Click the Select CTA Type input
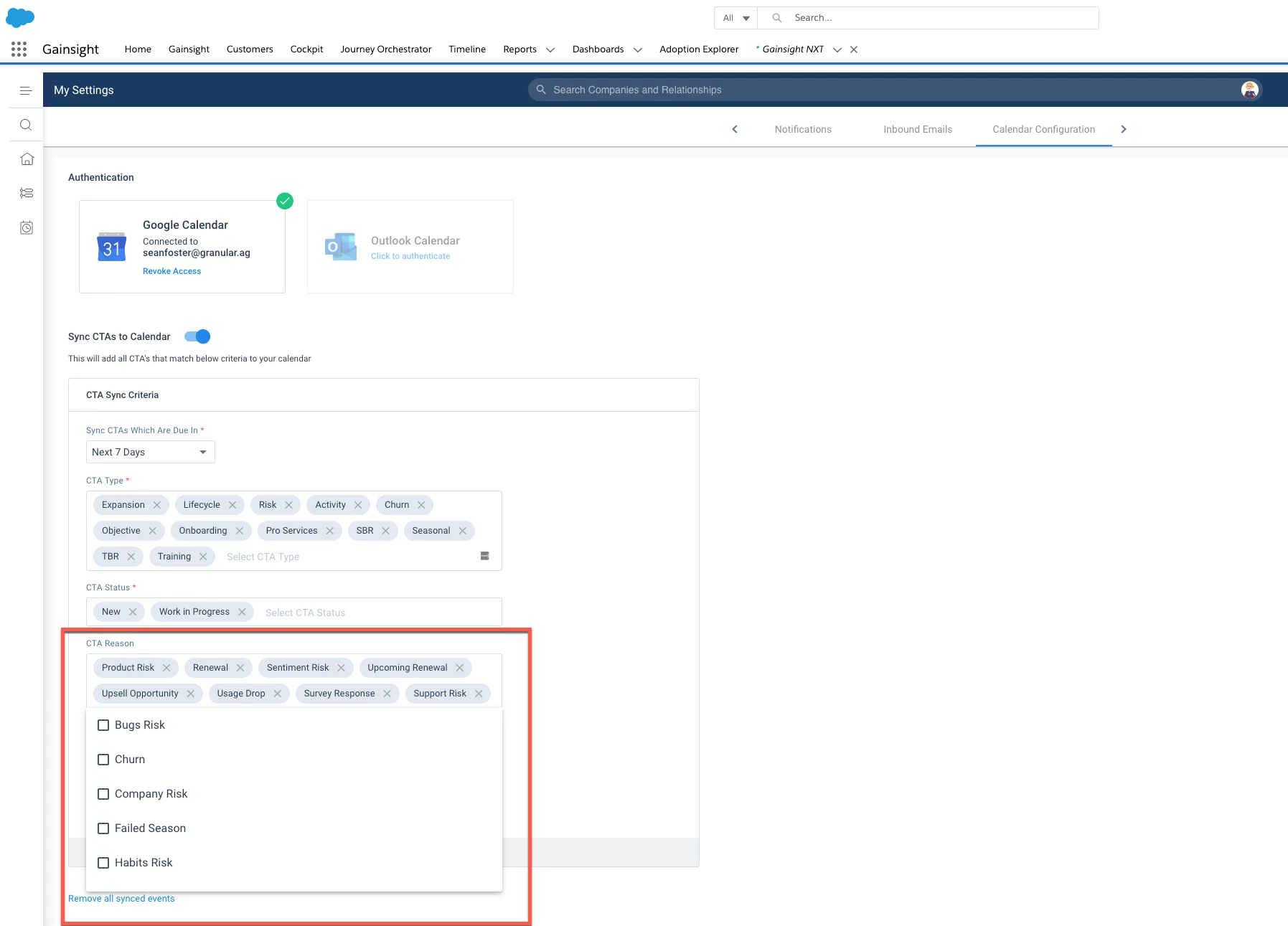 pos(263,557)
